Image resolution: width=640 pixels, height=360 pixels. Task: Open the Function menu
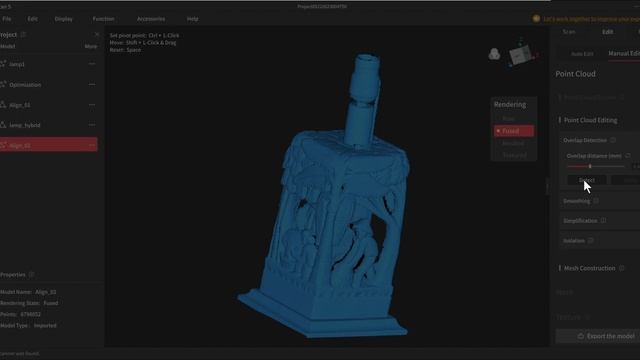[103, 19]
